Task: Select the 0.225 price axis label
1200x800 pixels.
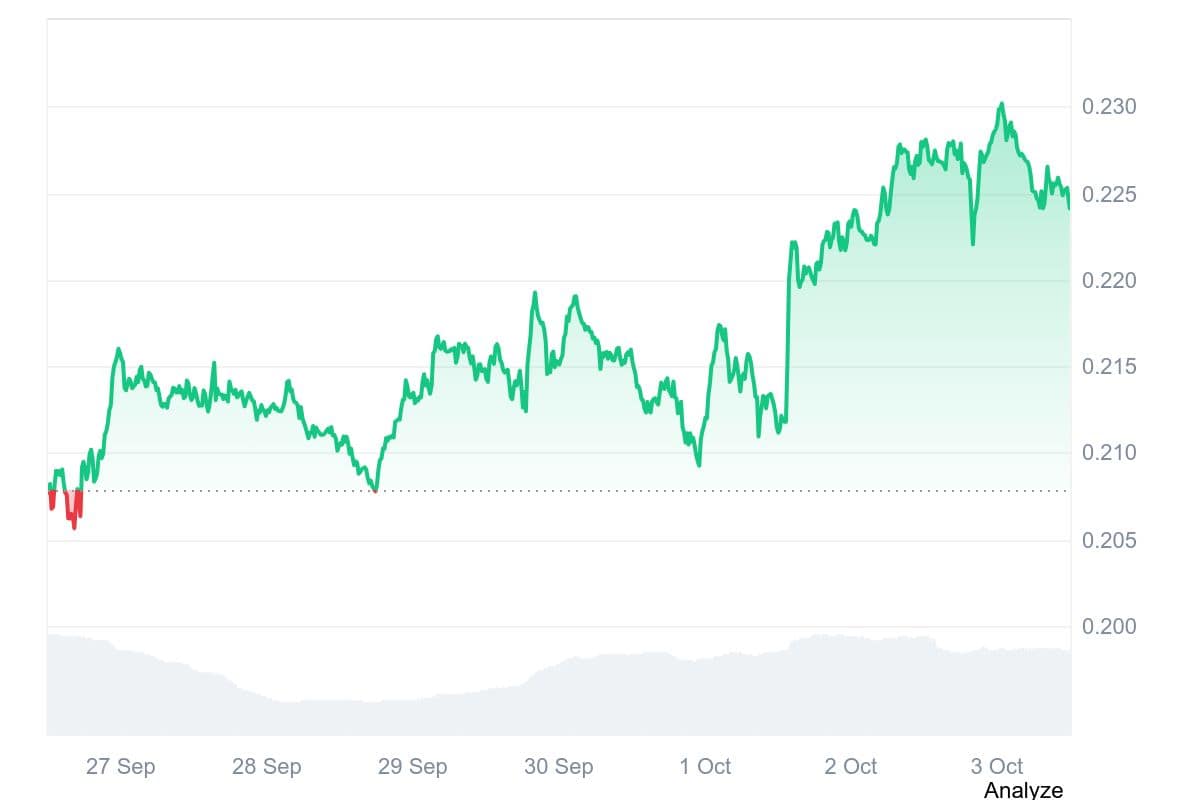Action: [x=1109, y=194]
